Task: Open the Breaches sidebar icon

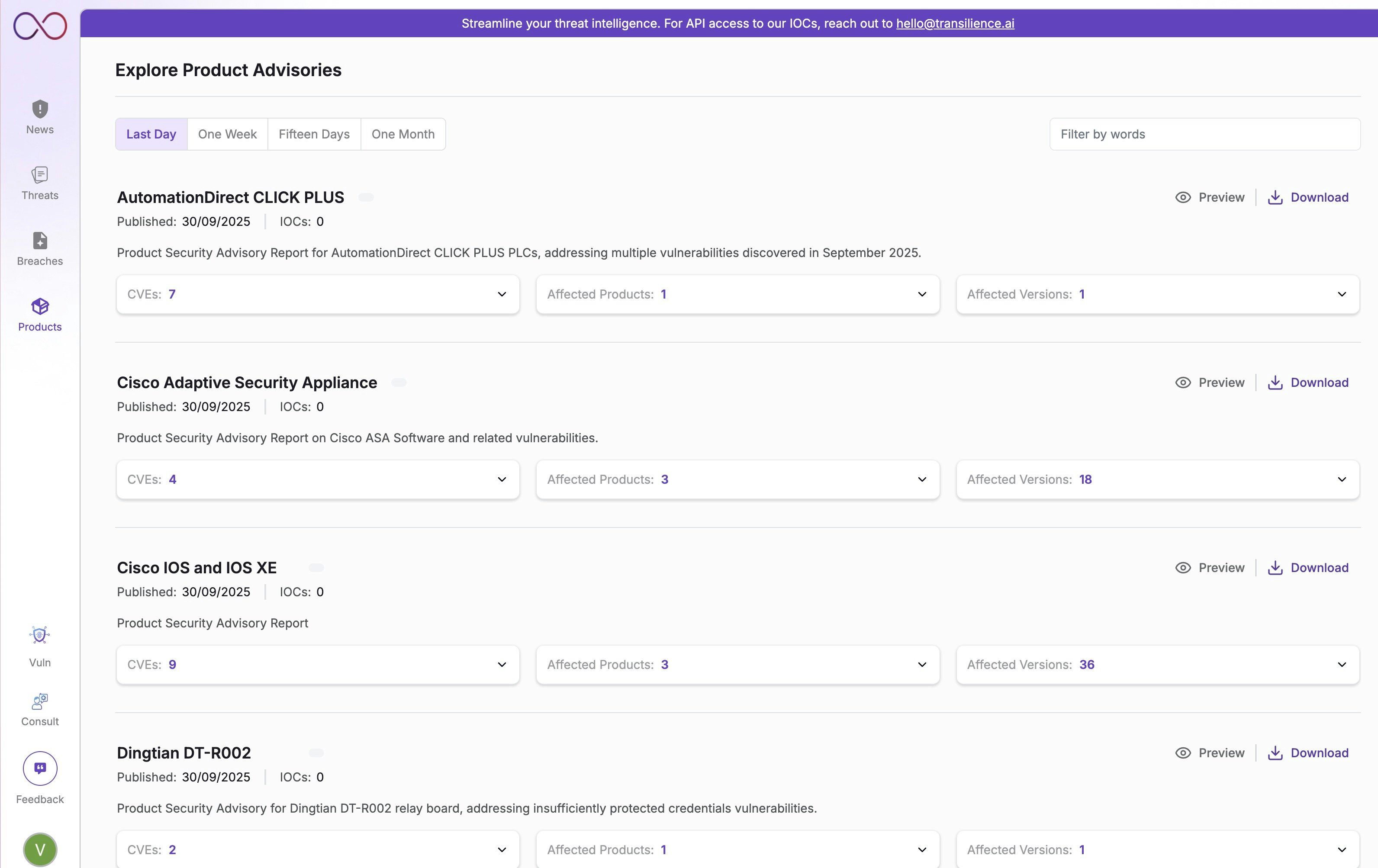Action: pyautogui.click(x=39, y=240)
